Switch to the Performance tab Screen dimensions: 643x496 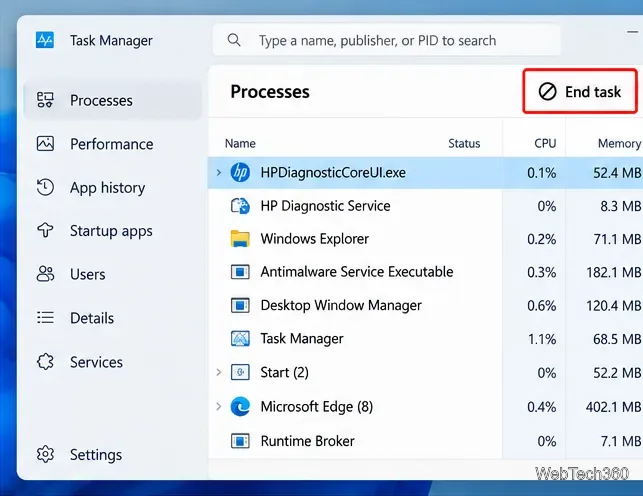pyautogui.click(x=113, y=144)
